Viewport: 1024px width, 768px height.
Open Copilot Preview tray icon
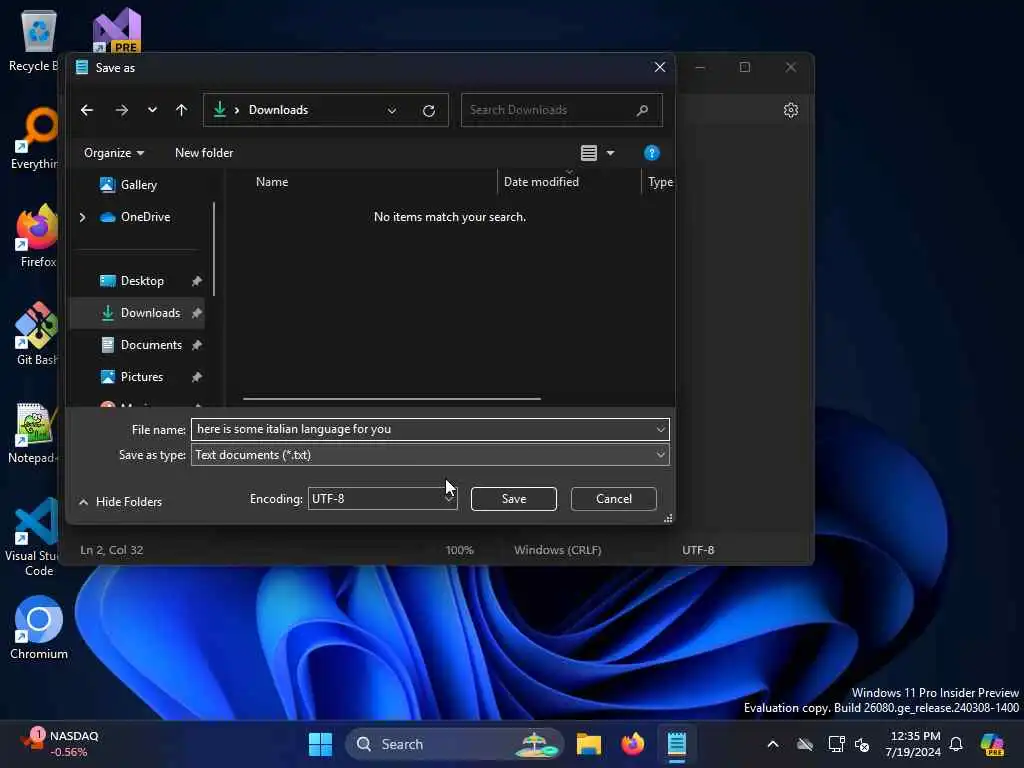[992, 744]
